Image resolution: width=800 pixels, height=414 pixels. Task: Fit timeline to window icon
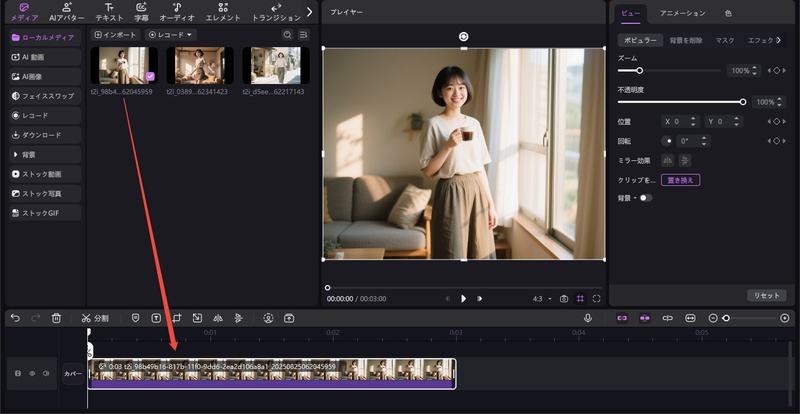pos(690,318)
